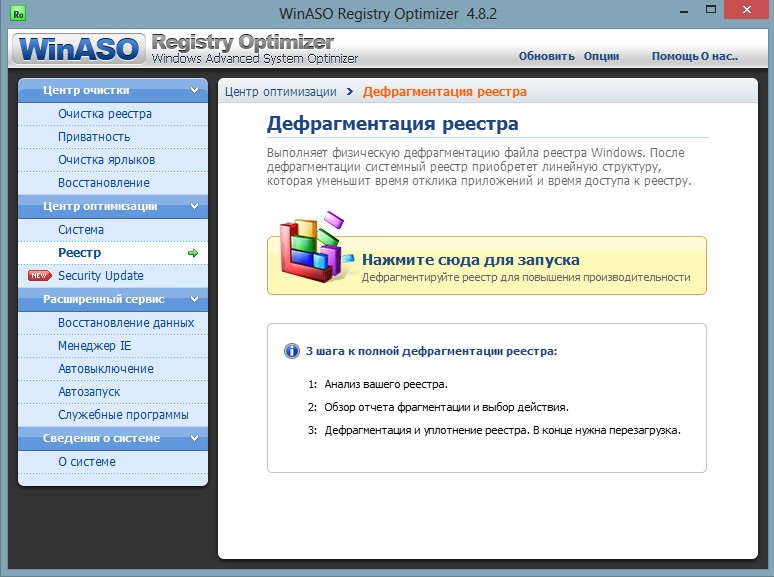Click the colorful defragmentation blocks icon
The width and height of the screenshot is (774, 577).
tap(315, 248)
